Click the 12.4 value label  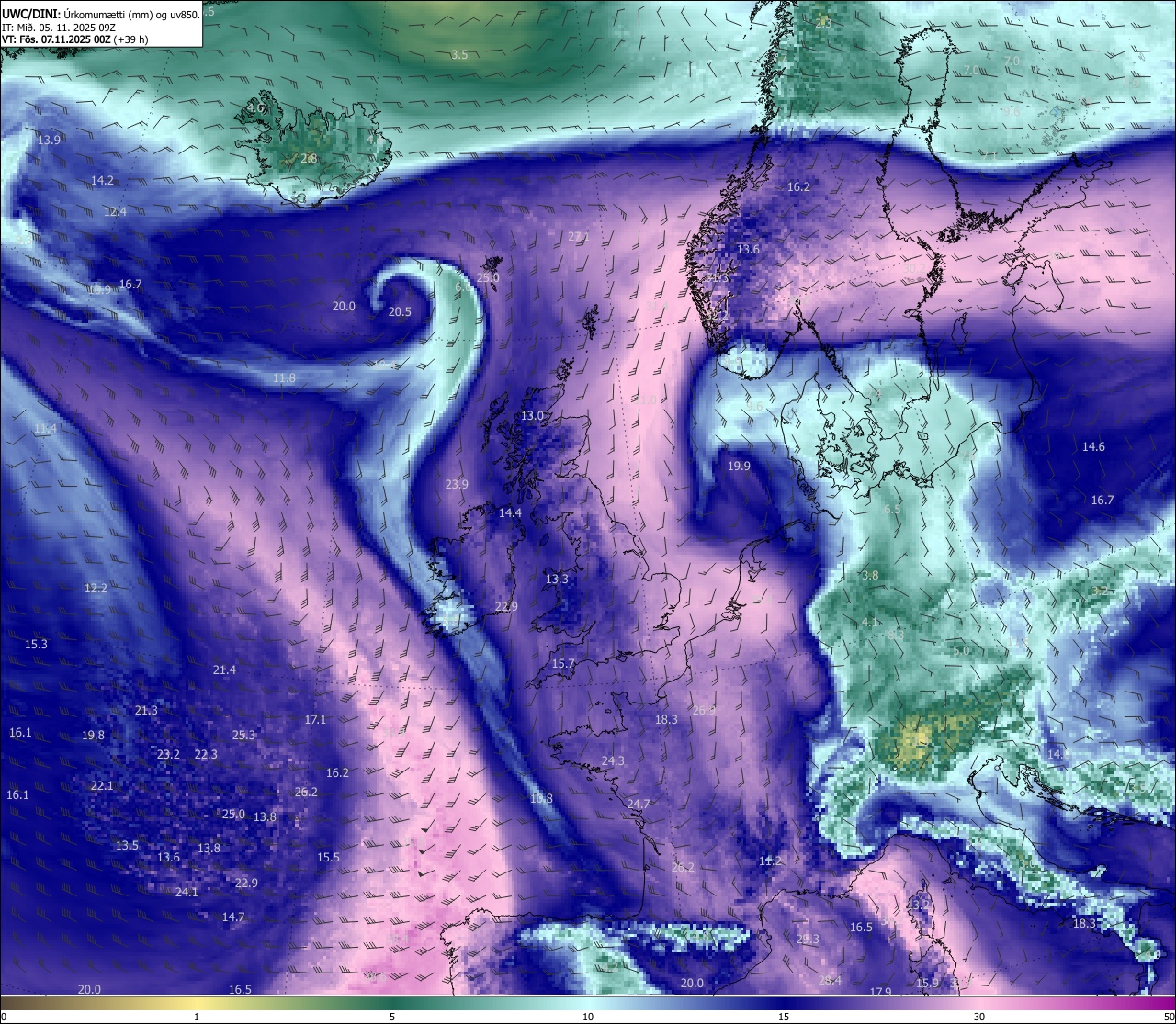116,212
